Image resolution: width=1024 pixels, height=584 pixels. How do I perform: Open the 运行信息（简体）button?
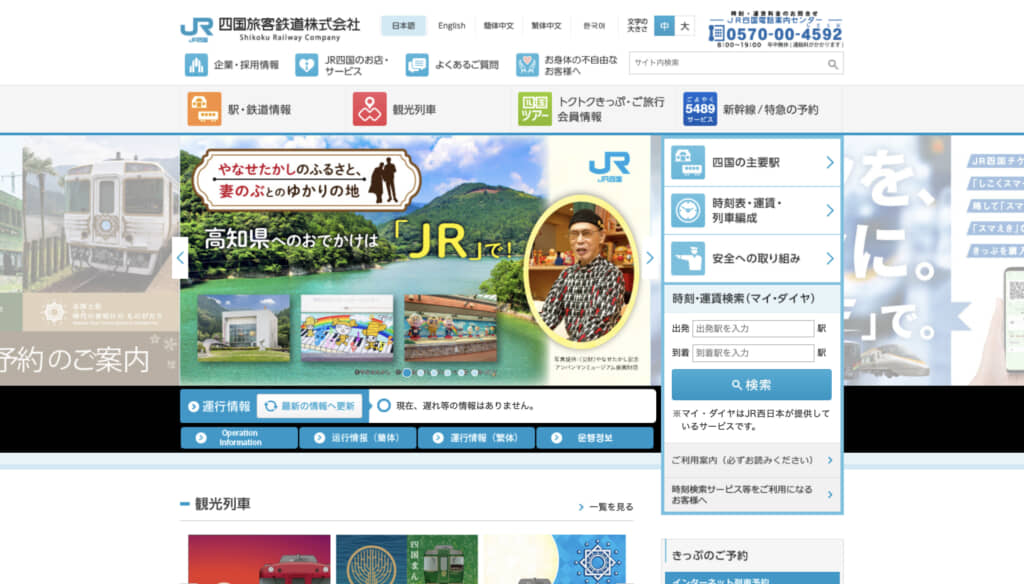pyautogui.click(x=358, y=438)
